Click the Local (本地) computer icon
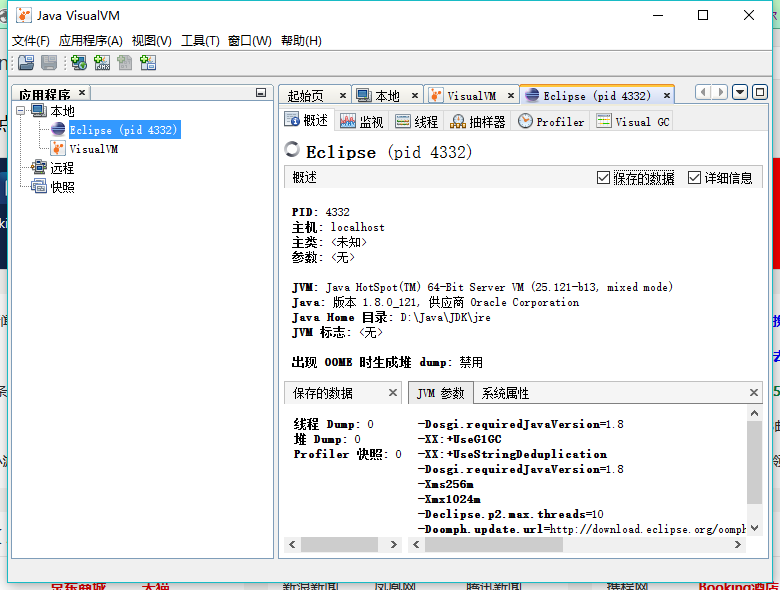Image resolution: width=780 pixels, height=590 pixels. coord(39,110)
